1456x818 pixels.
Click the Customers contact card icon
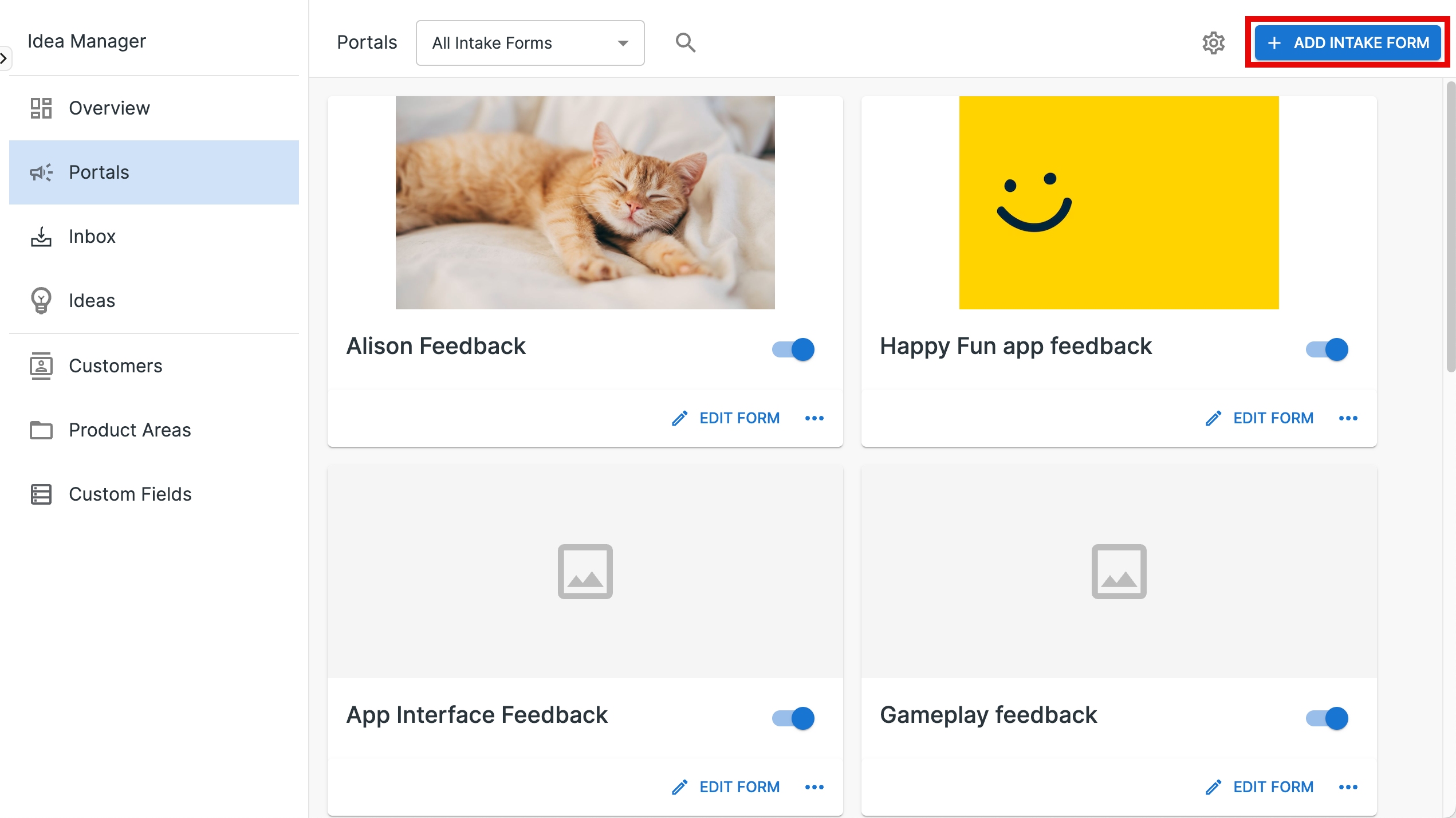40,365
